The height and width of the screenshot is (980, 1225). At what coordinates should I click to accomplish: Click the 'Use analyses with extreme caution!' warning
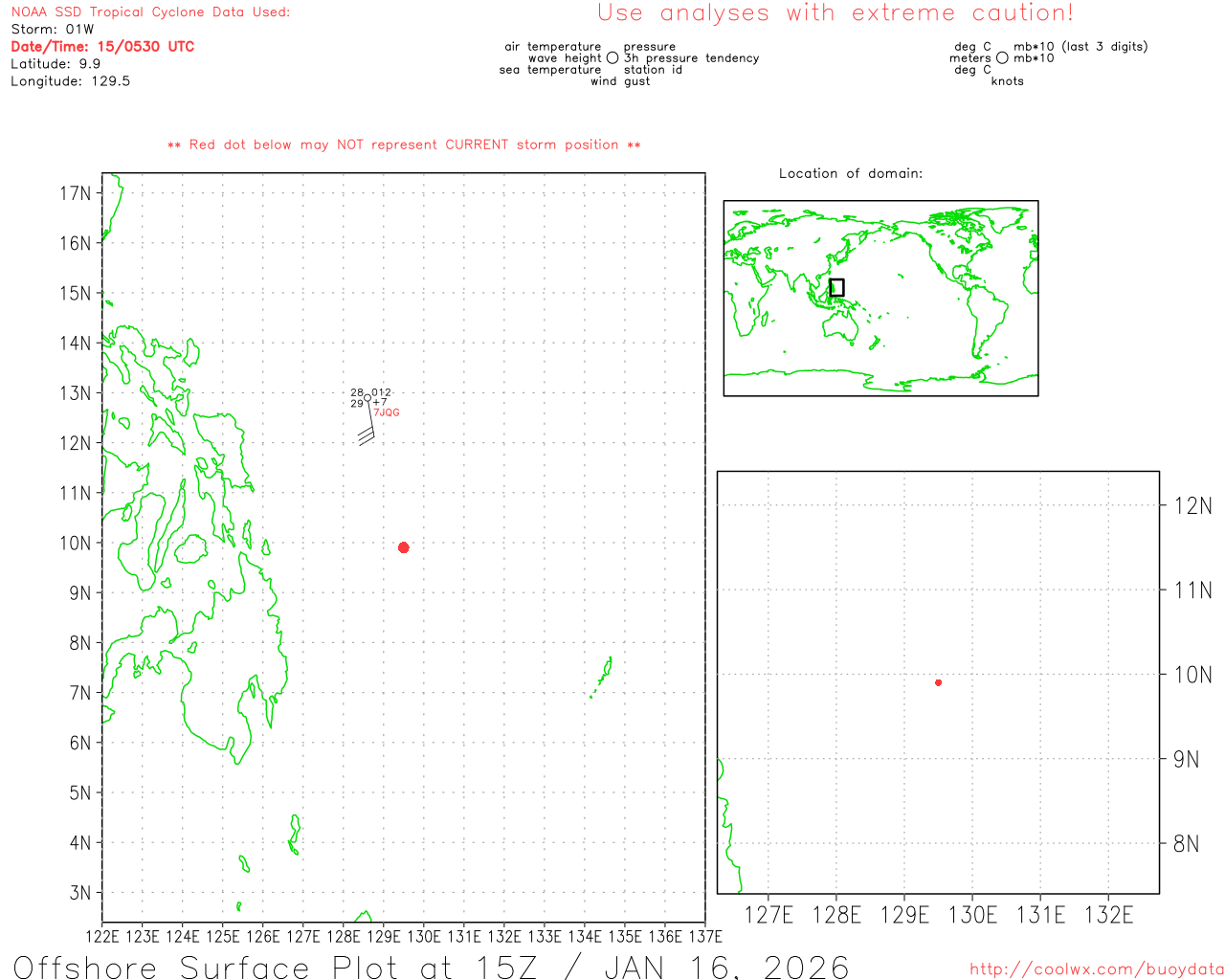[x=835, y=13]
